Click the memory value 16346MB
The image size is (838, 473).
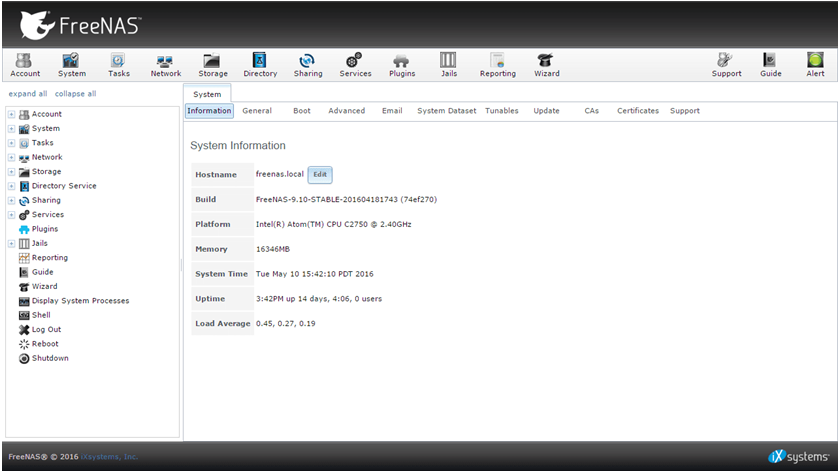(273, 249)
